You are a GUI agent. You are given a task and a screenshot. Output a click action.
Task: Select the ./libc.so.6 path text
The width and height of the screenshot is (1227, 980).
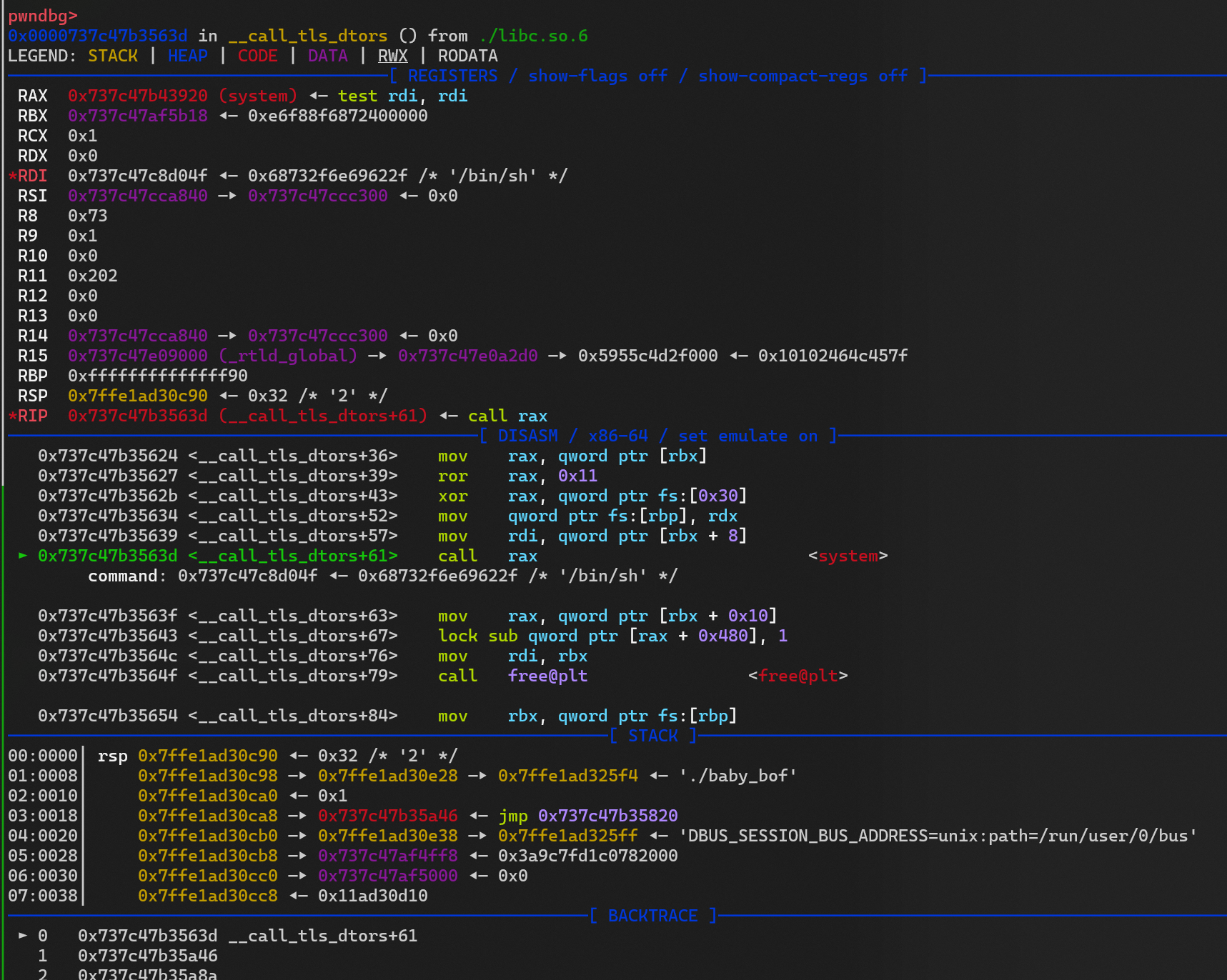[533, 36]
